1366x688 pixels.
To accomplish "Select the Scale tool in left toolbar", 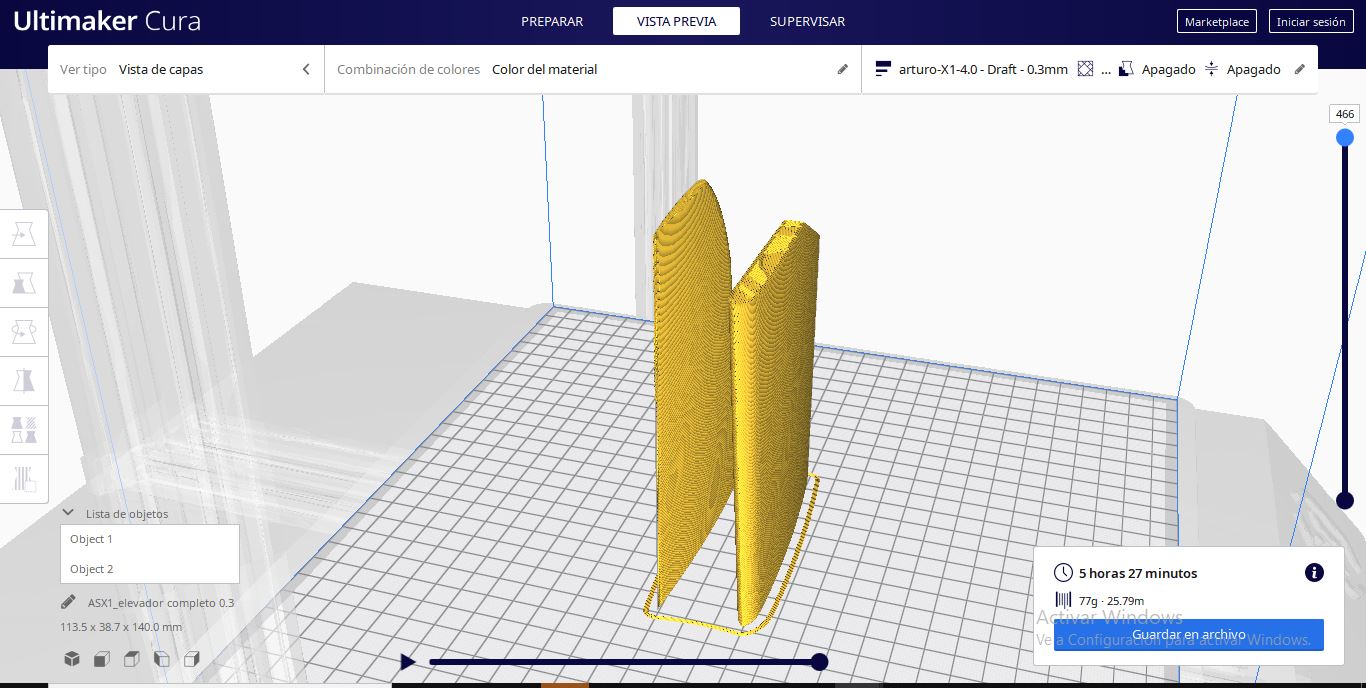I will 24,282.
